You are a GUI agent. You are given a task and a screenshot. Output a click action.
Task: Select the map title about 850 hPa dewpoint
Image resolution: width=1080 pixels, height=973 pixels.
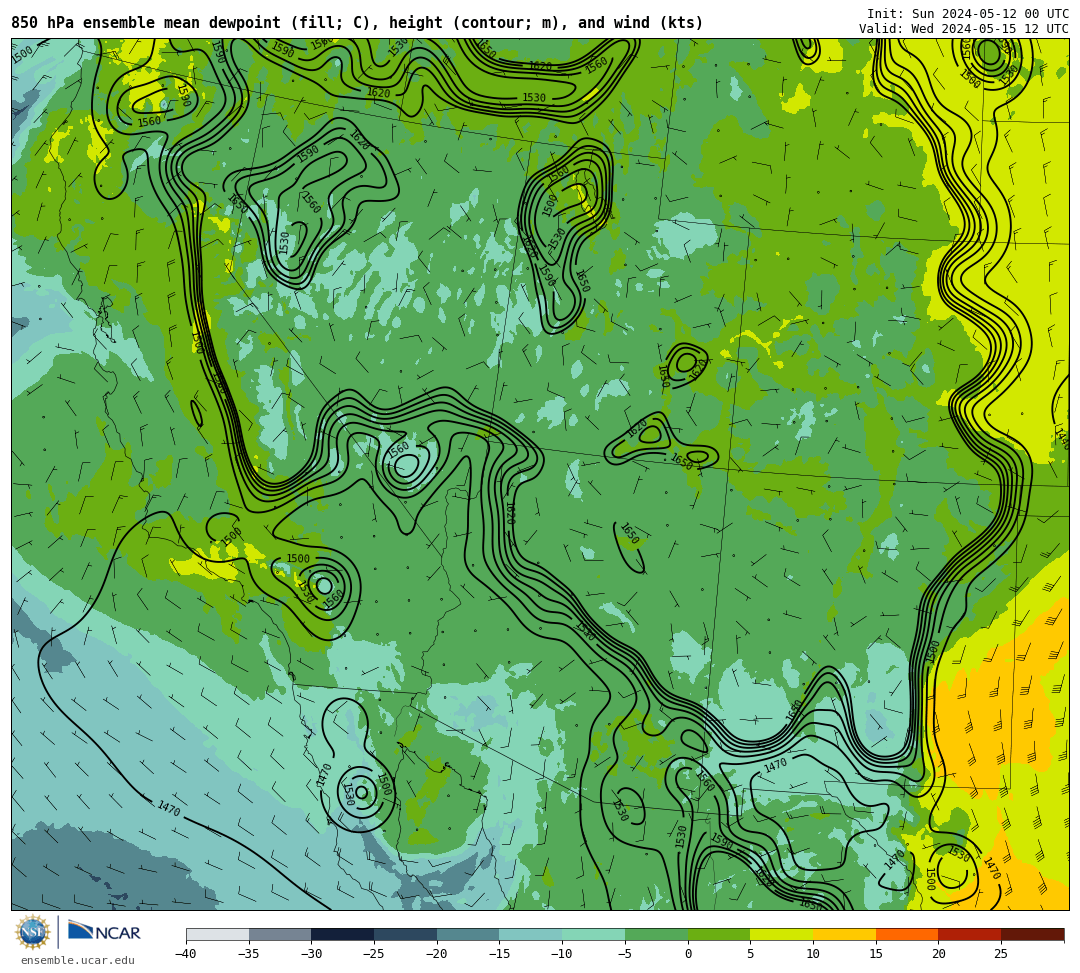point(357,23)
